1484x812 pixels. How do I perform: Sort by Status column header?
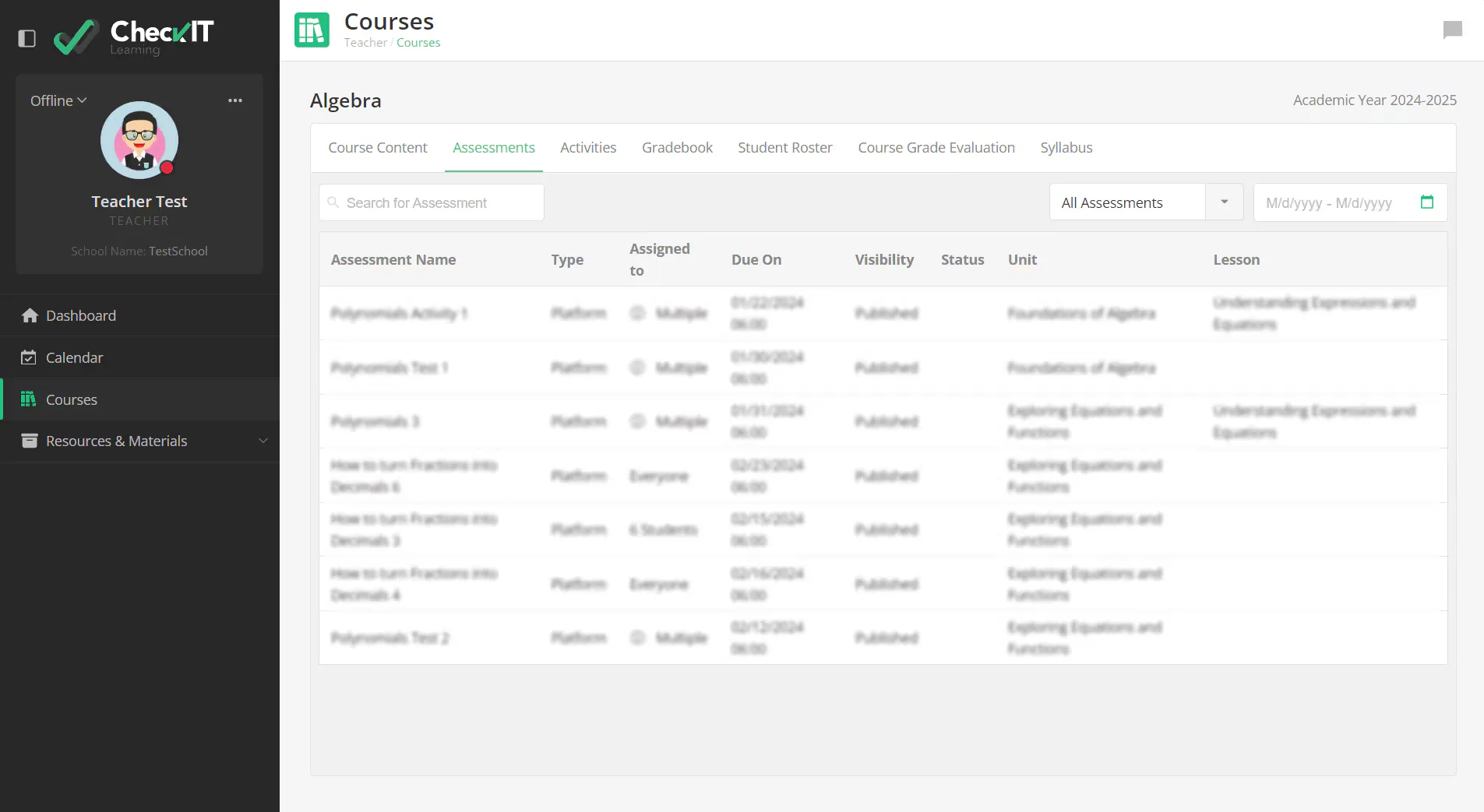(963, 260)
